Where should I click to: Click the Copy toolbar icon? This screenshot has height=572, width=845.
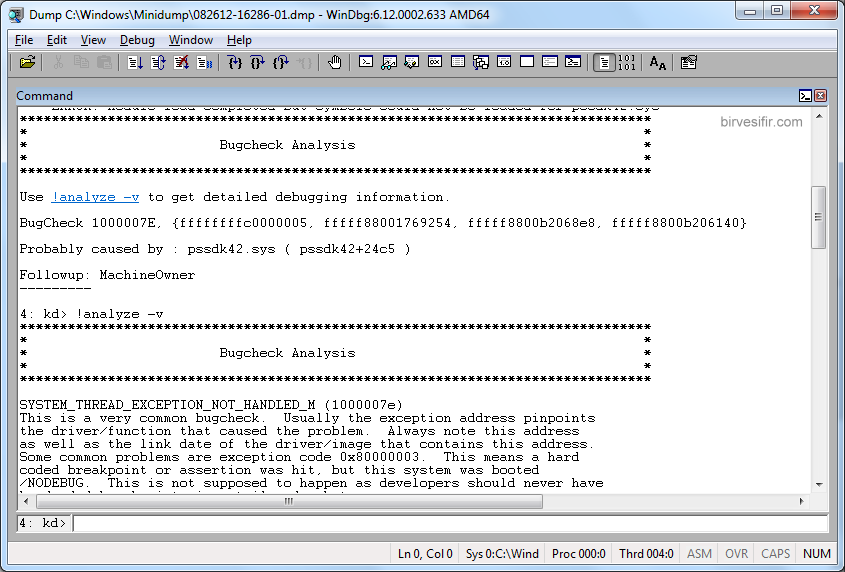click(x=81, y=63)
